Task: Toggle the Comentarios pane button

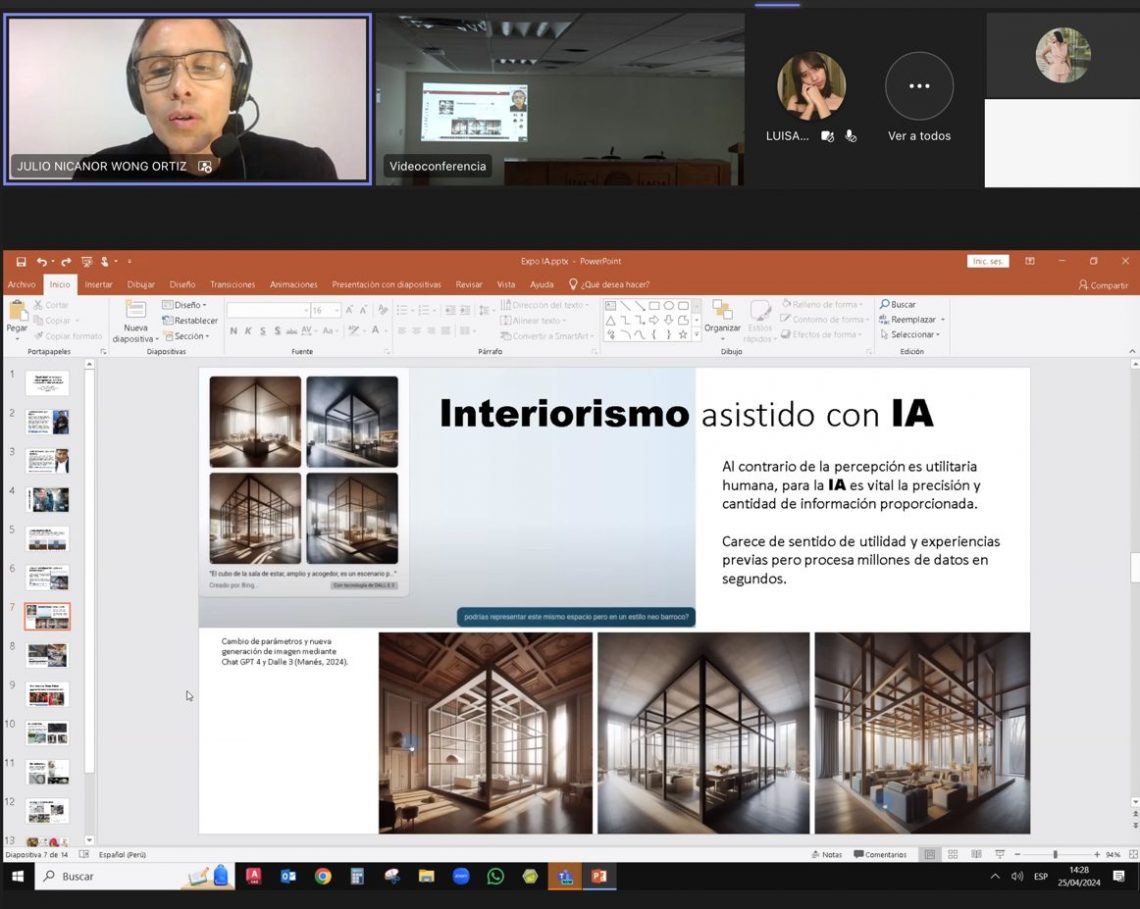Action: [880, 855]
